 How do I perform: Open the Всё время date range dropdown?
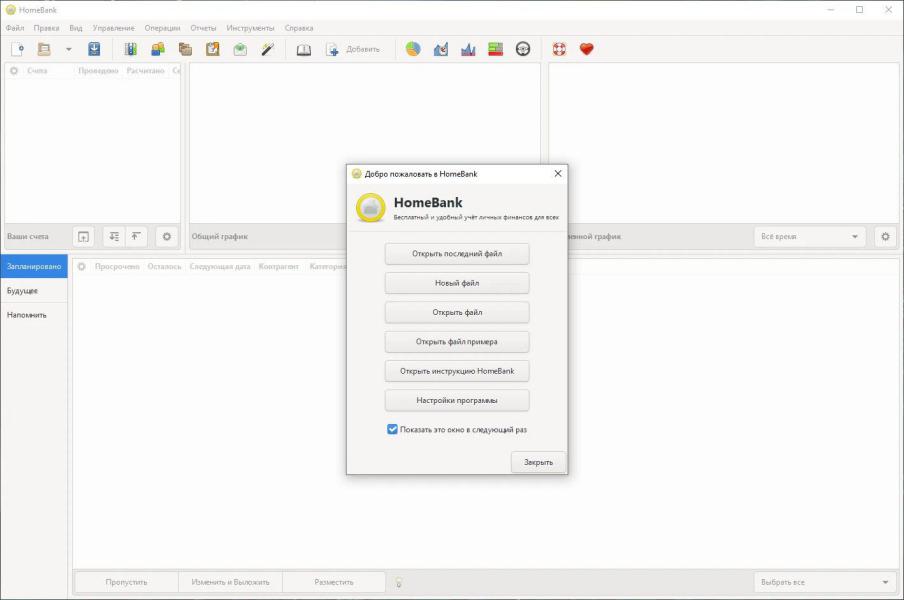pos(810,236)
